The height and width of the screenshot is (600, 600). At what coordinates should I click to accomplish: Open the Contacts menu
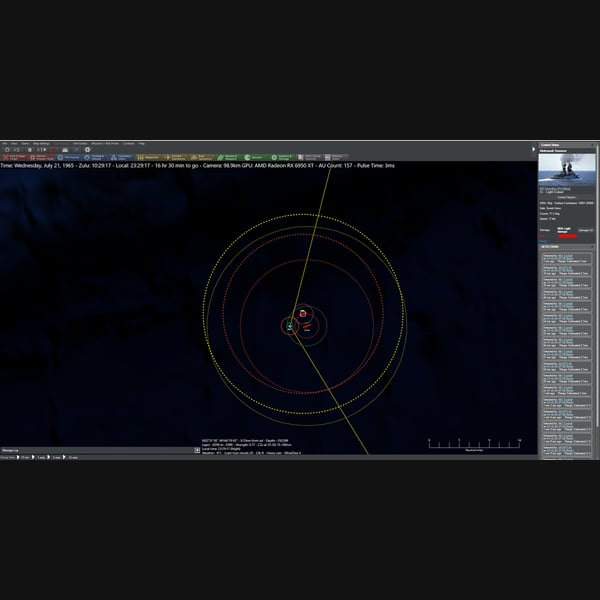129,143
